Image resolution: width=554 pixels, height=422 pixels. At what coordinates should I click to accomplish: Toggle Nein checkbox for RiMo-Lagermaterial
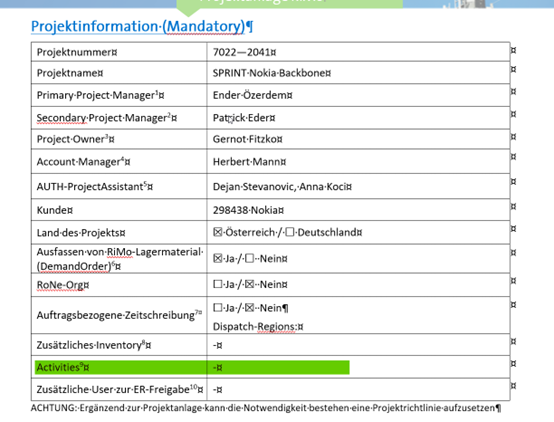(x=249, y=258)
